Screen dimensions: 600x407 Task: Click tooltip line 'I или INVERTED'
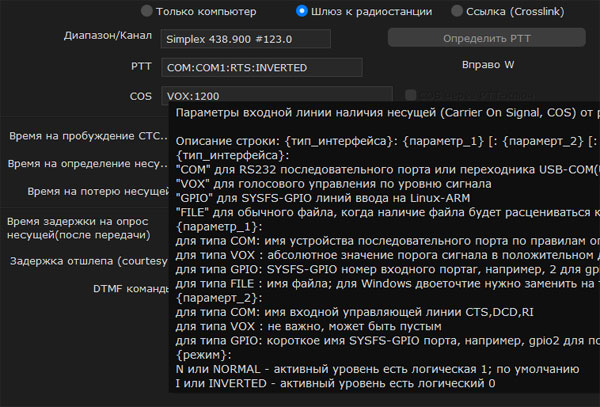point(335,383)
